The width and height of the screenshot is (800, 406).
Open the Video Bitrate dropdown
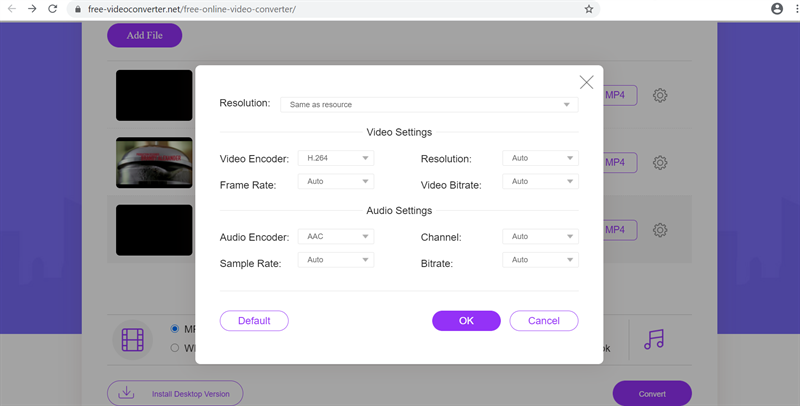(540, 182)
